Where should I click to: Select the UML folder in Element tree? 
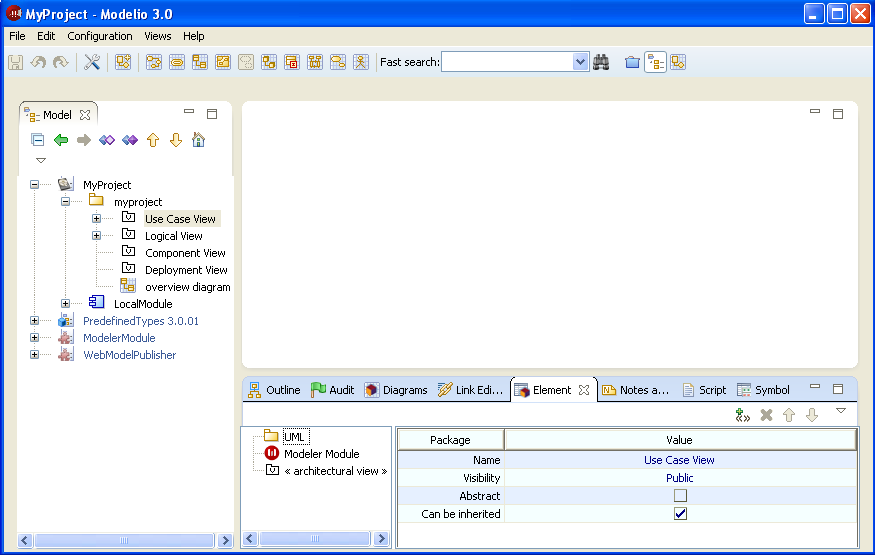(x=294, y=437)
